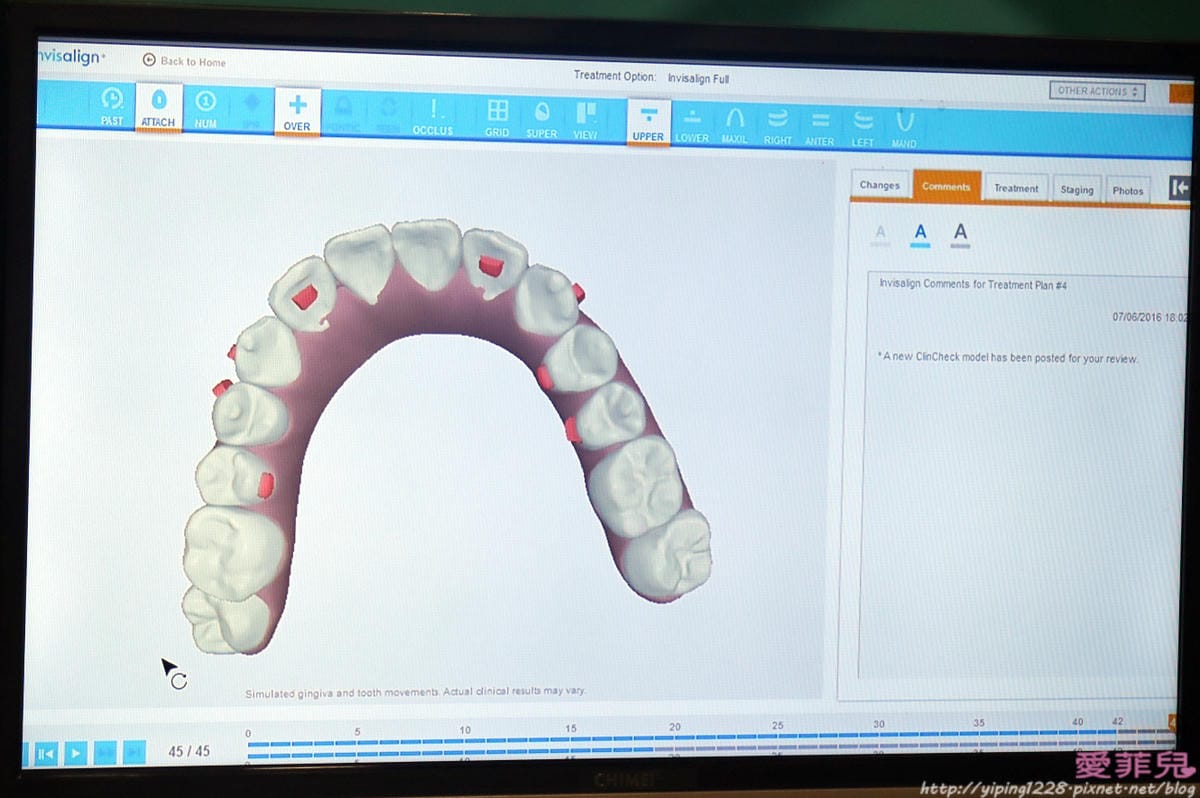The height and width of the screenshot is (798, 1200).
Task: Open the Comments tab
Action: click(946, 186)
